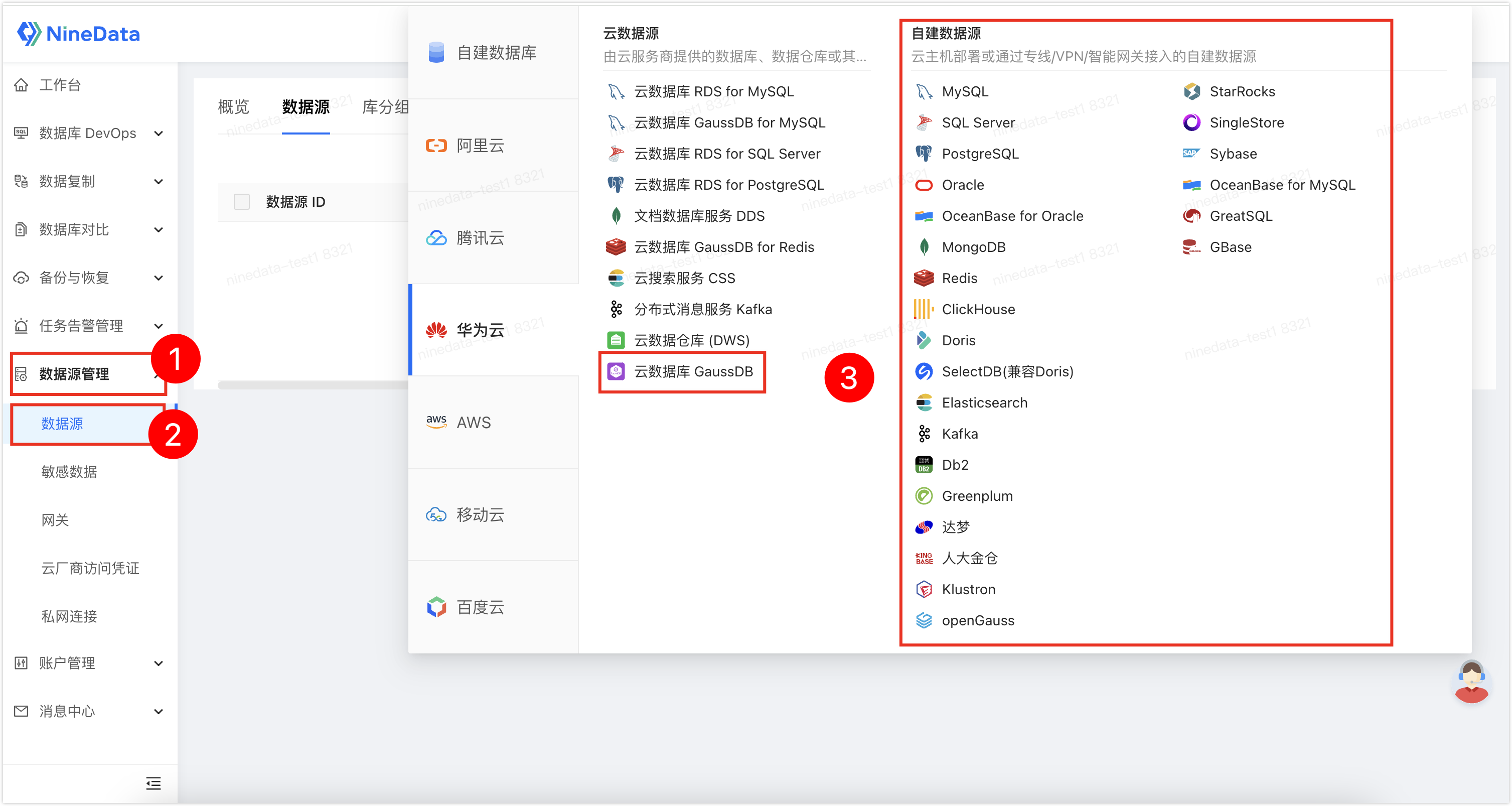The height and width of the screenshot is (806, 1512).
Task: Select the 自建数据库 category
Action: click(493, 53)
